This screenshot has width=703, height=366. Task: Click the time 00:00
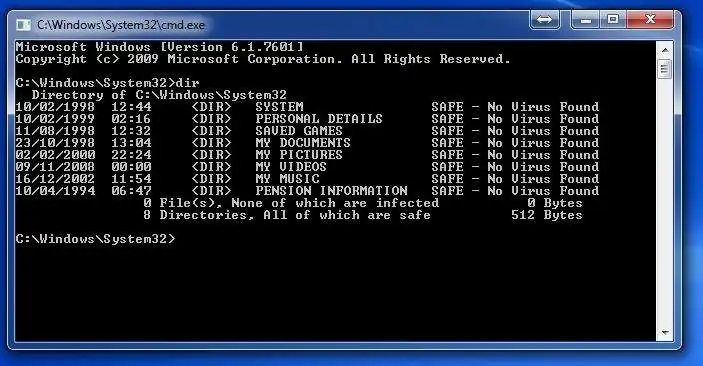click(131, 167)
